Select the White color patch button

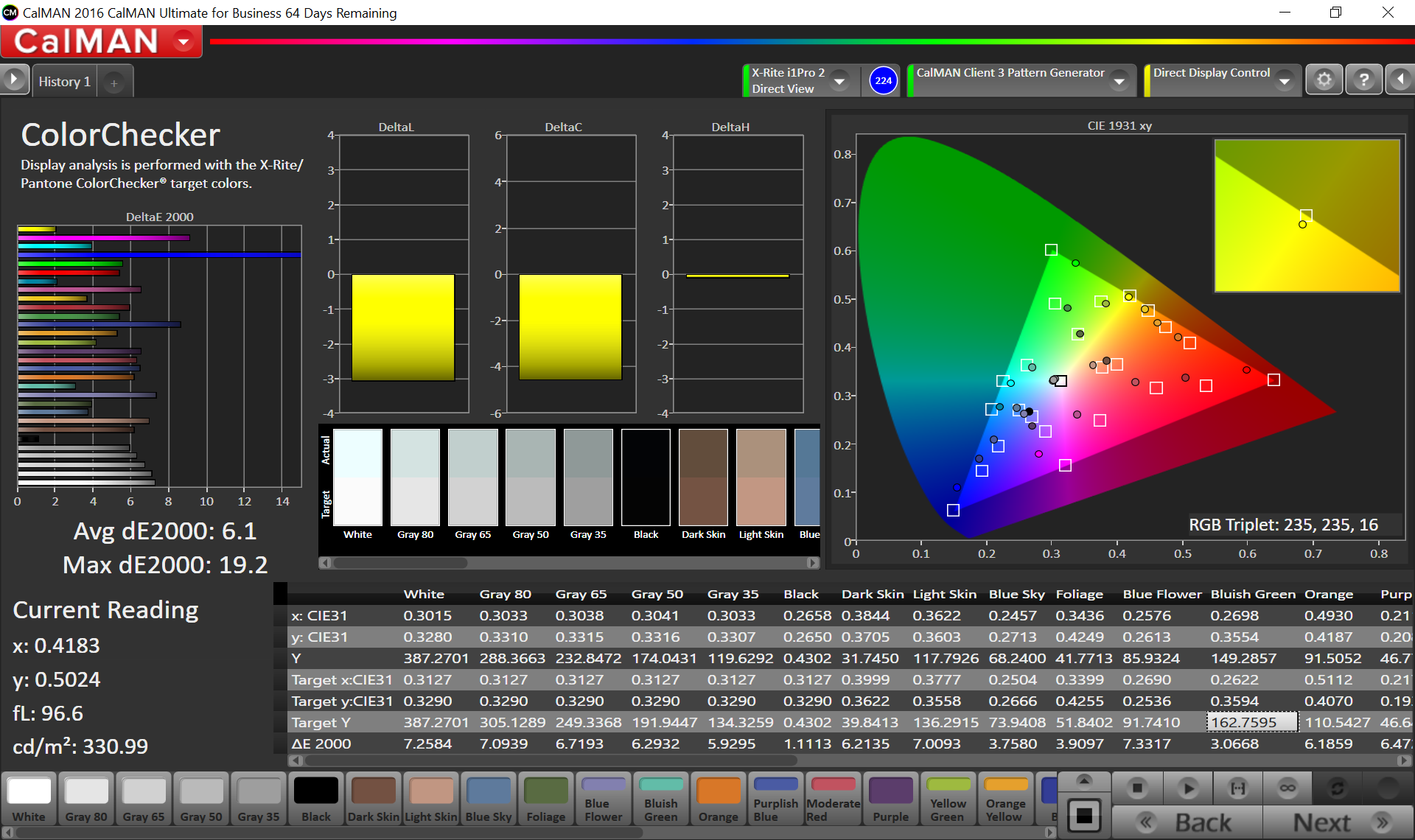(x=29, y=799)
